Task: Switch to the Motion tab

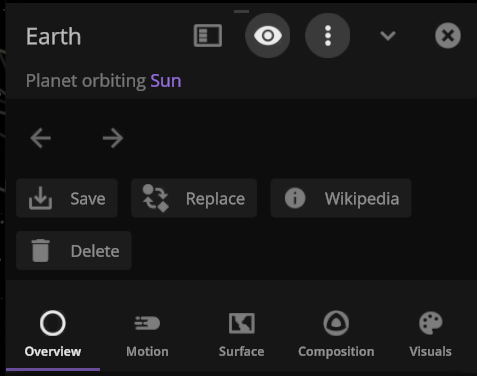Action: [x=147, y=334]
